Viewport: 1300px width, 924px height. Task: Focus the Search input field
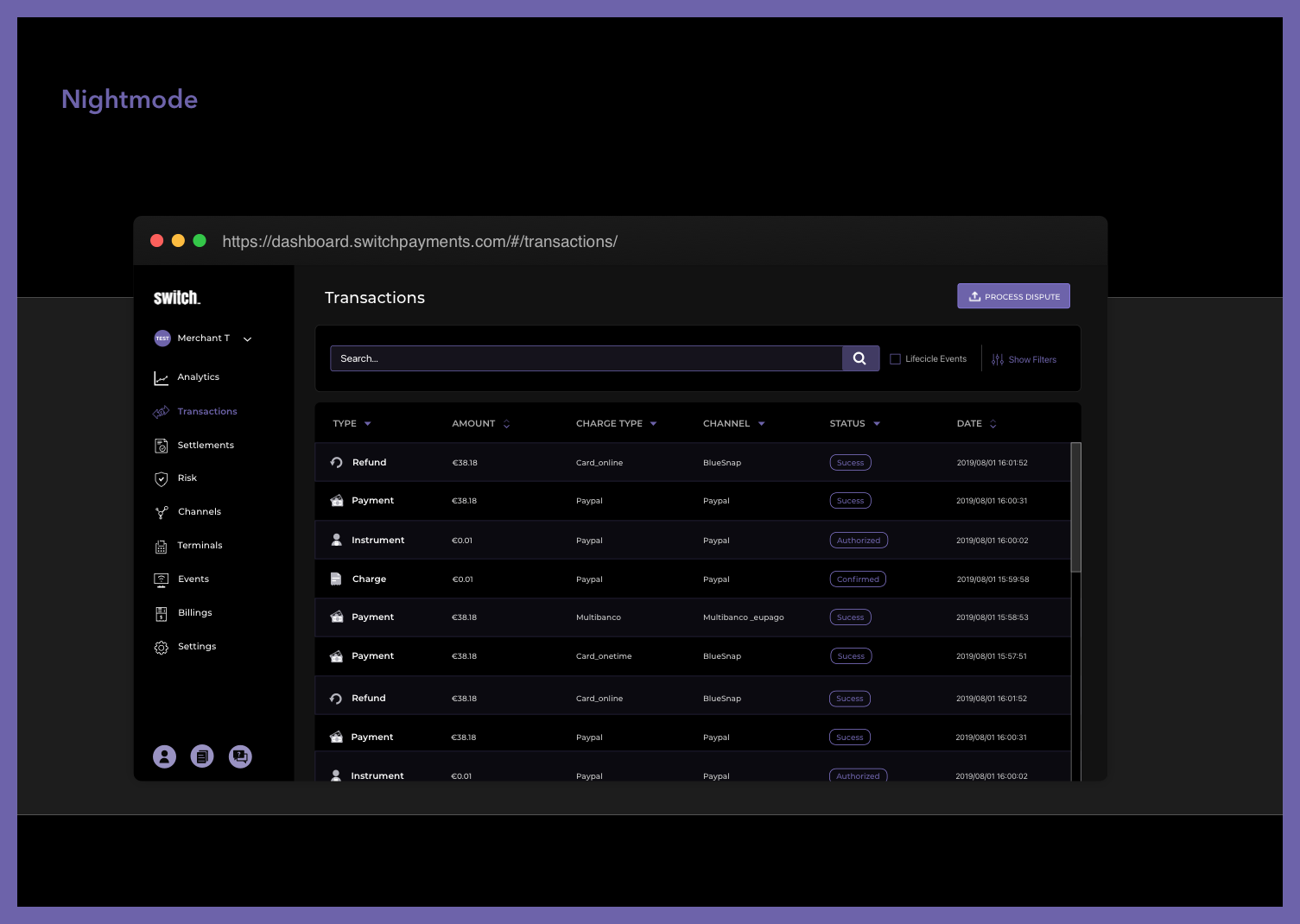[x=587, y=358]
